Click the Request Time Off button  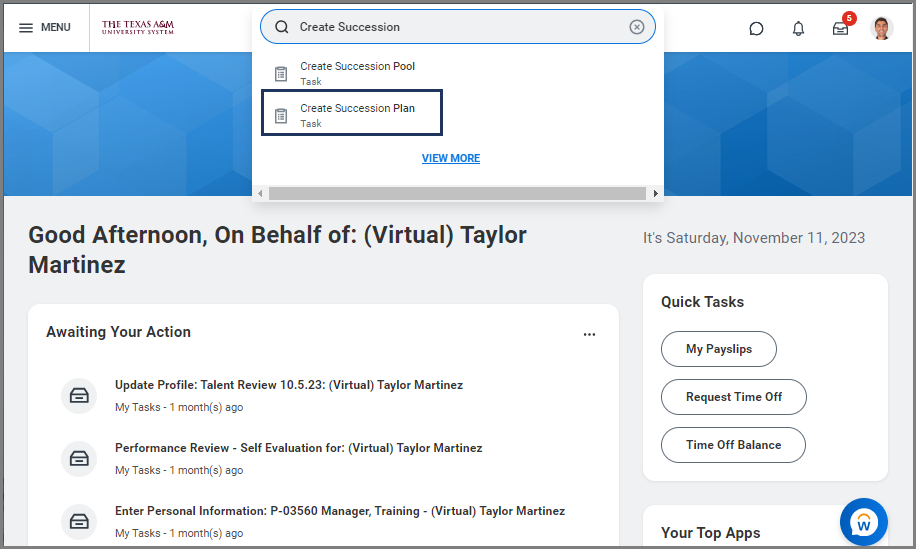[734, 397]
